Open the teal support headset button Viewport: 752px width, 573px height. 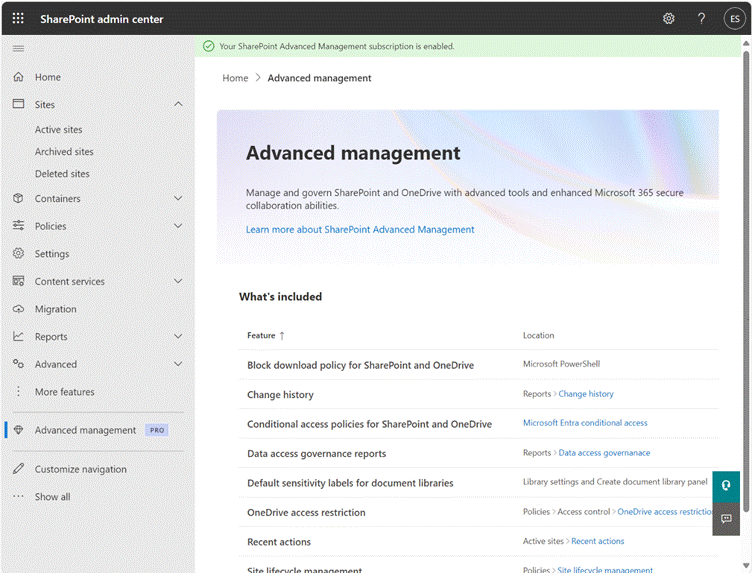[x=726, y=485]
